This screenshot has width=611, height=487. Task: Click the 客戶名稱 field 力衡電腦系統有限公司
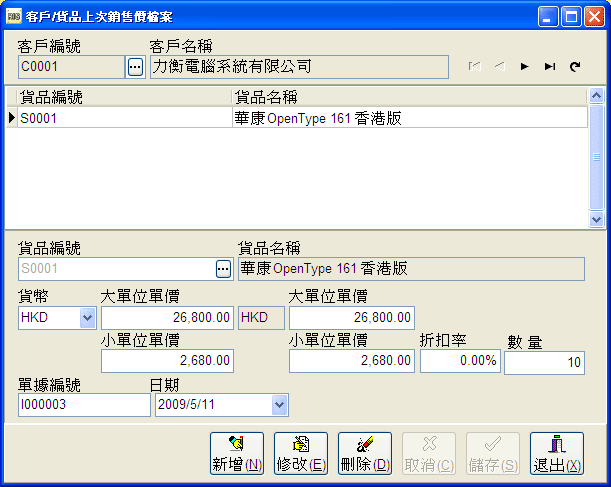tap(299, 67)
